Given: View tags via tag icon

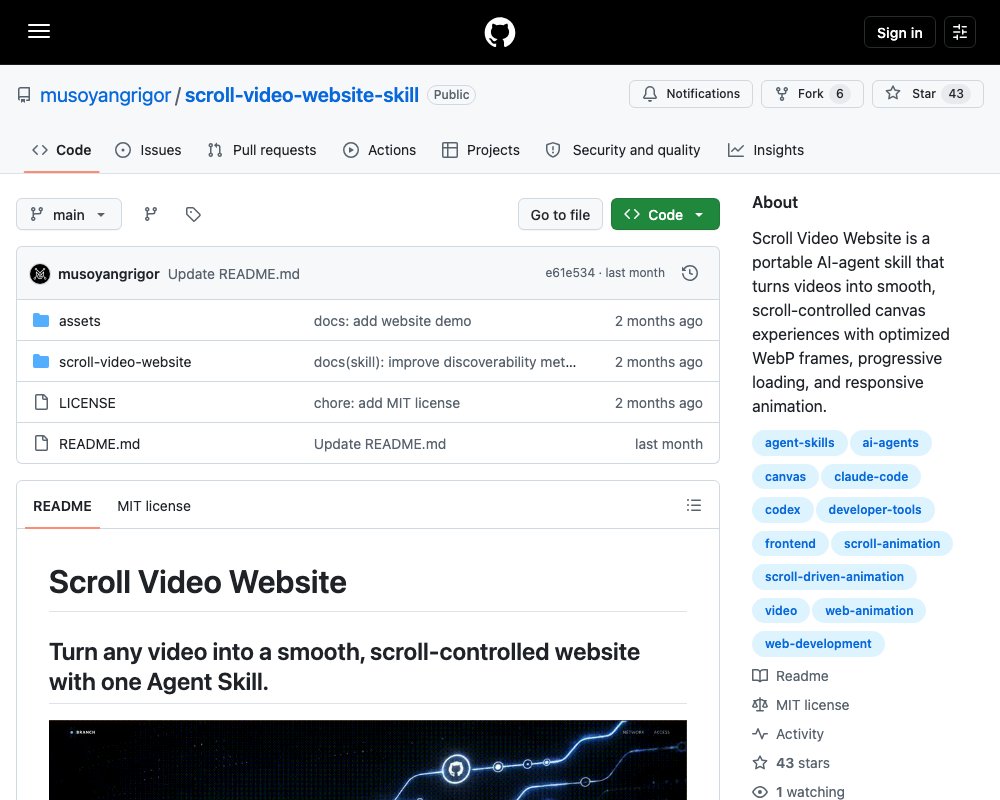Looking at the screenshot, I should [x=193, y=214].
